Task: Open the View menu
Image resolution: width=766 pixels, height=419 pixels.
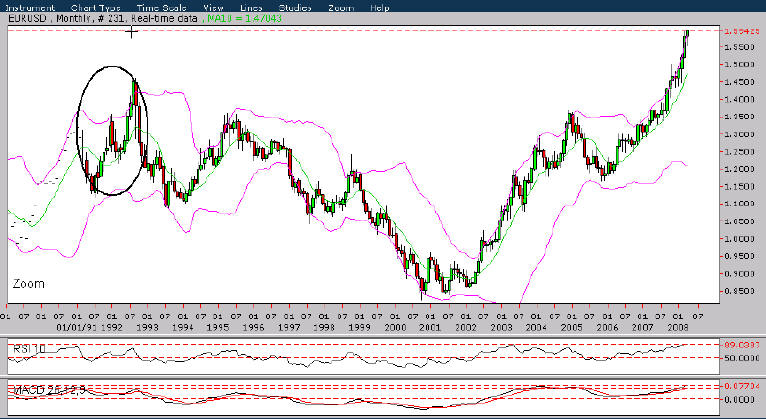Action: tap(213, 7)
